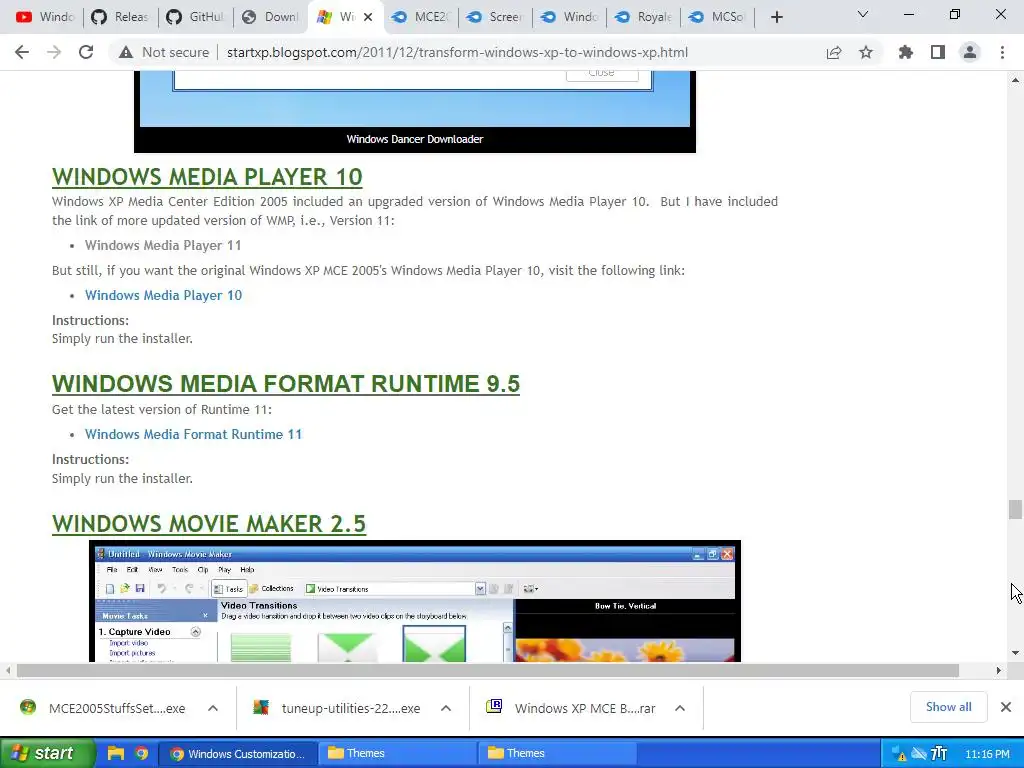Click the horizontal scroll right arrow
This screenshot has height=768, width=1024.
[x=999, y=671]
